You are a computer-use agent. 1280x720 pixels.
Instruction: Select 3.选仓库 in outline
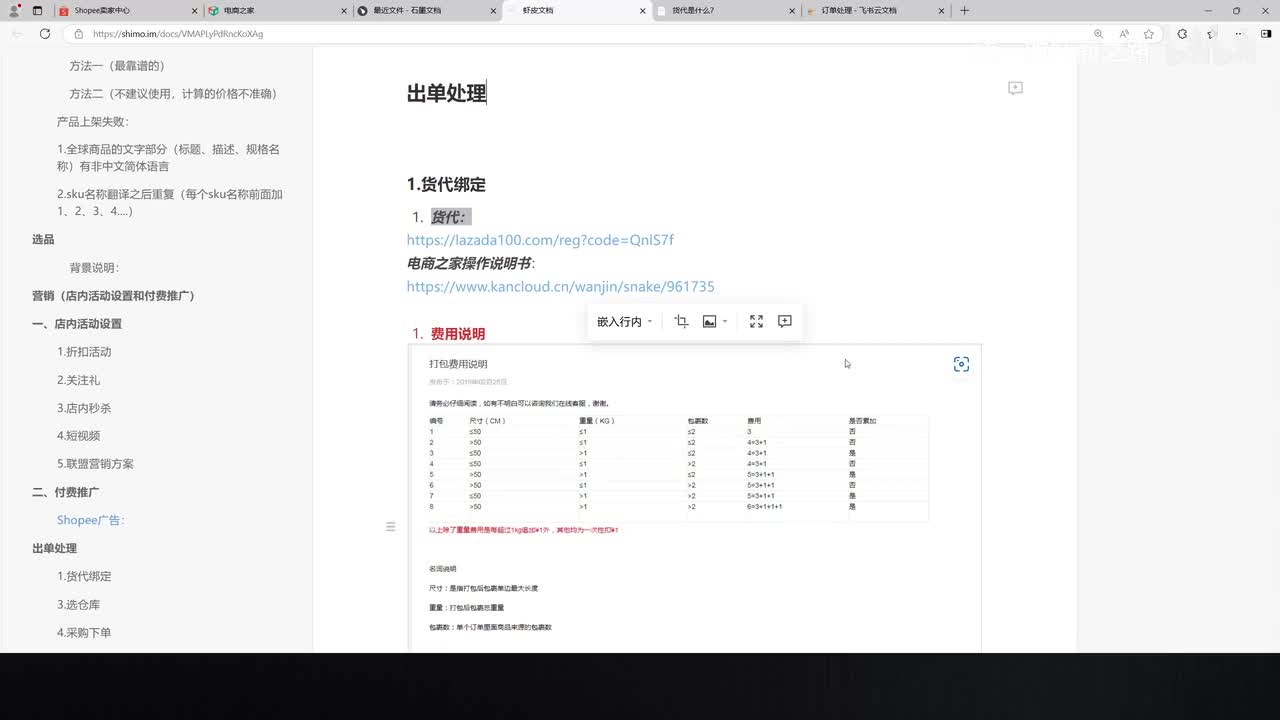78,605
